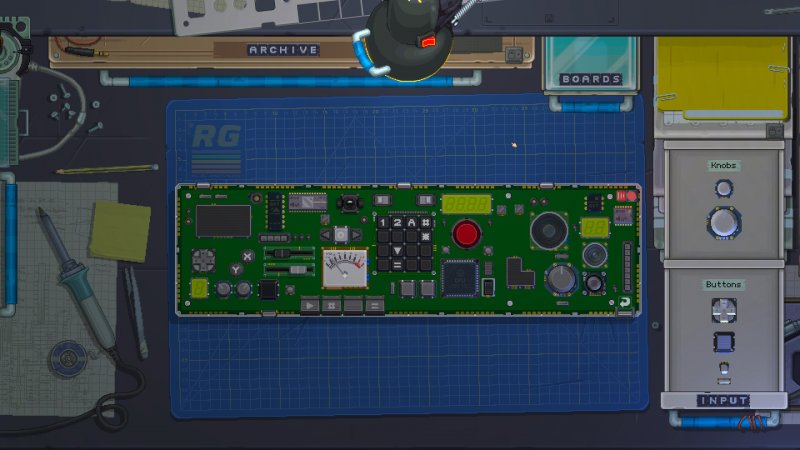
Task: Click the red pause button on board corner
Action: point(621,196)
